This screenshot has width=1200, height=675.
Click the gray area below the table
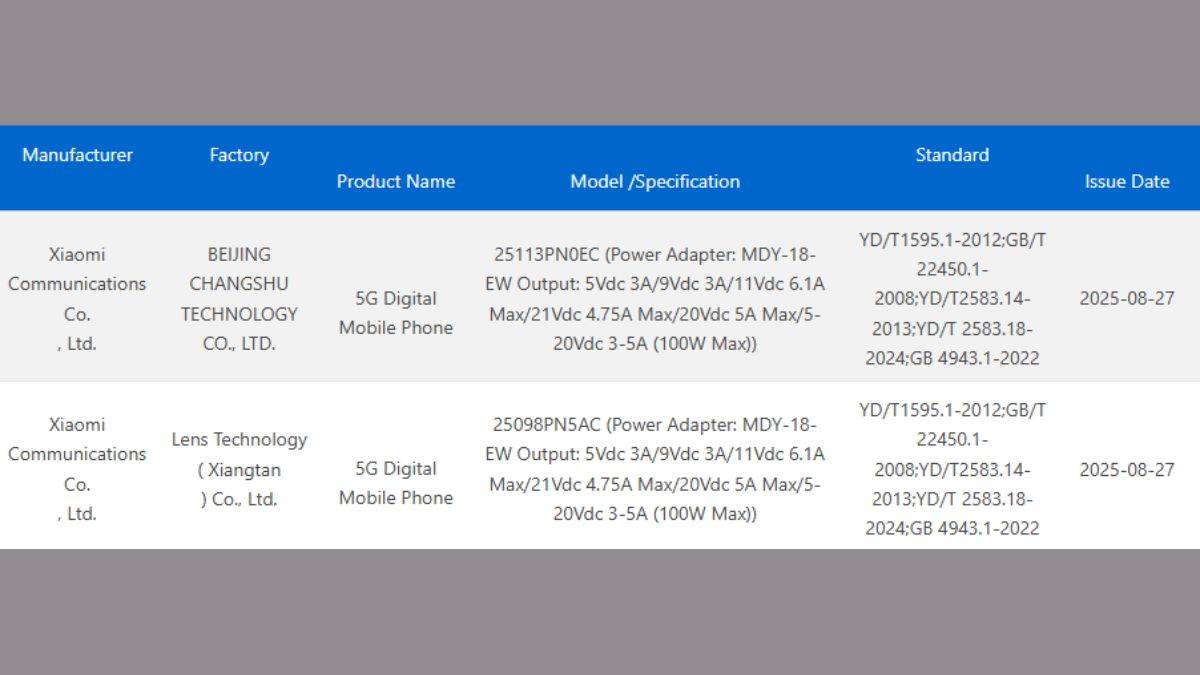600,612
